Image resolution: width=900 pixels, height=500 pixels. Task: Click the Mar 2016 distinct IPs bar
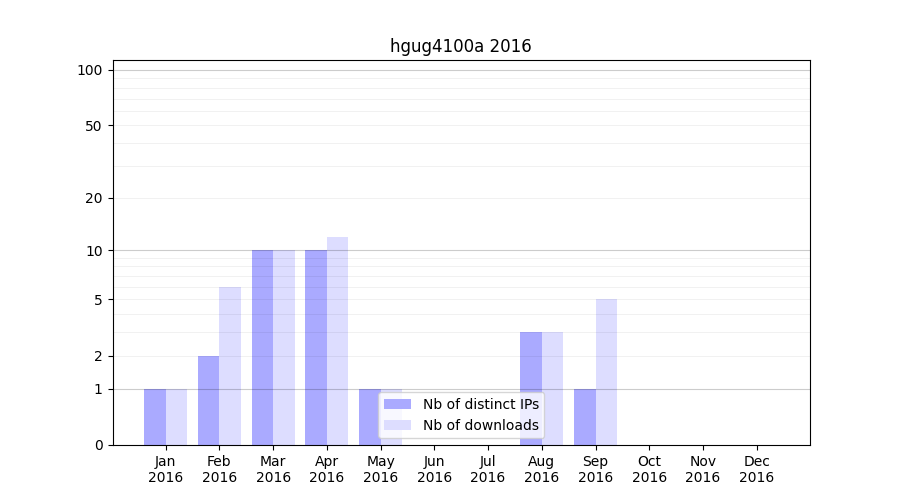262,347
